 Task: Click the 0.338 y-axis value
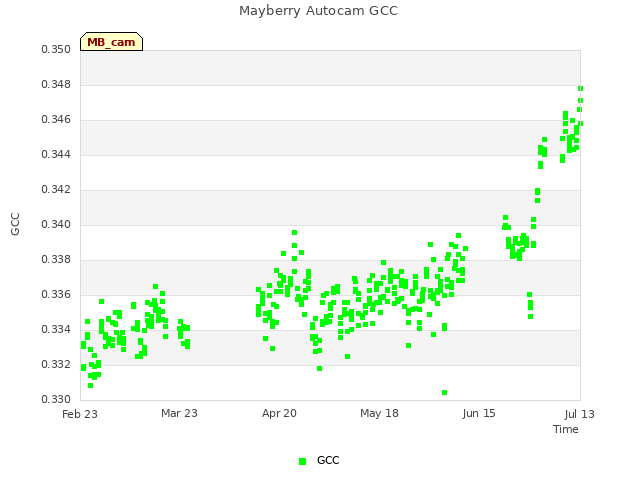[x=56, y=260]
